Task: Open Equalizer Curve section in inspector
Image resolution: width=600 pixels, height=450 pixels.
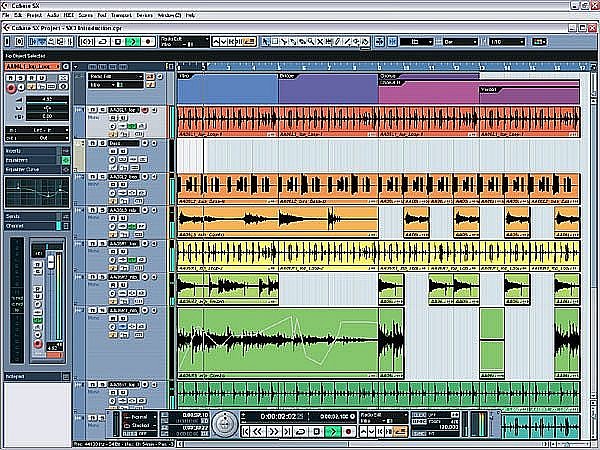Action: pos(31,170)
